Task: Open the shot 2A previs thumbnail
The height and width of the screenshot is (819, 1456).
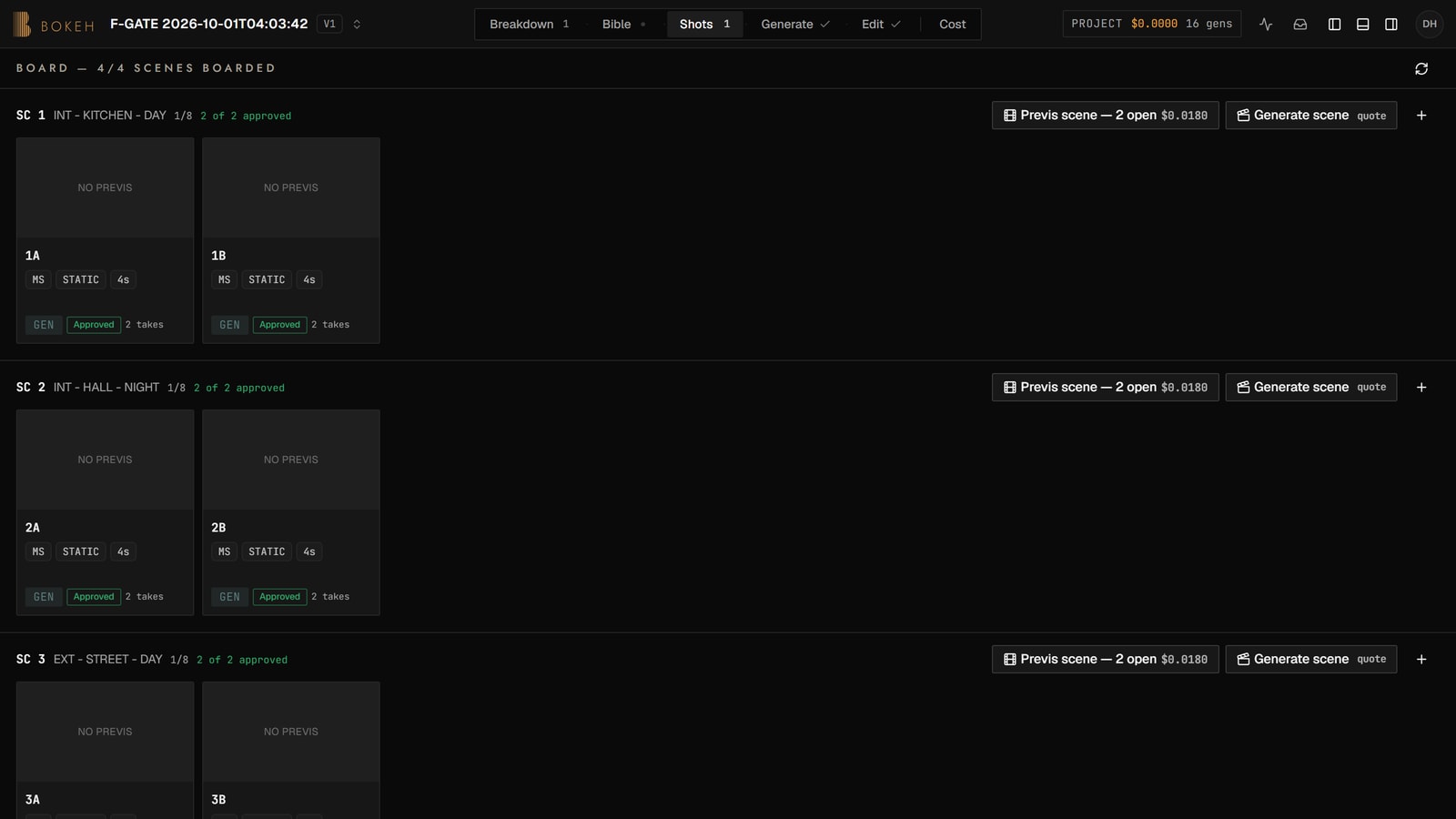Action: (x=106, y=460)
